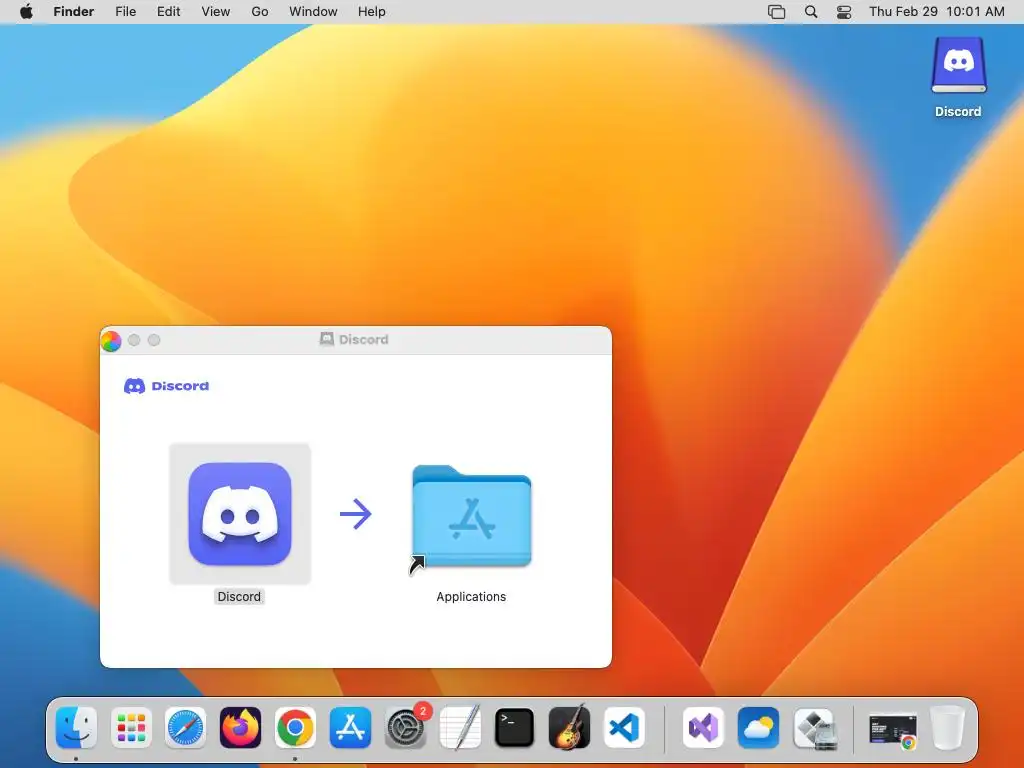Open the Finder menu in menu bar
This screenshot has height=768, width=1024.
[x=74, y=12]
